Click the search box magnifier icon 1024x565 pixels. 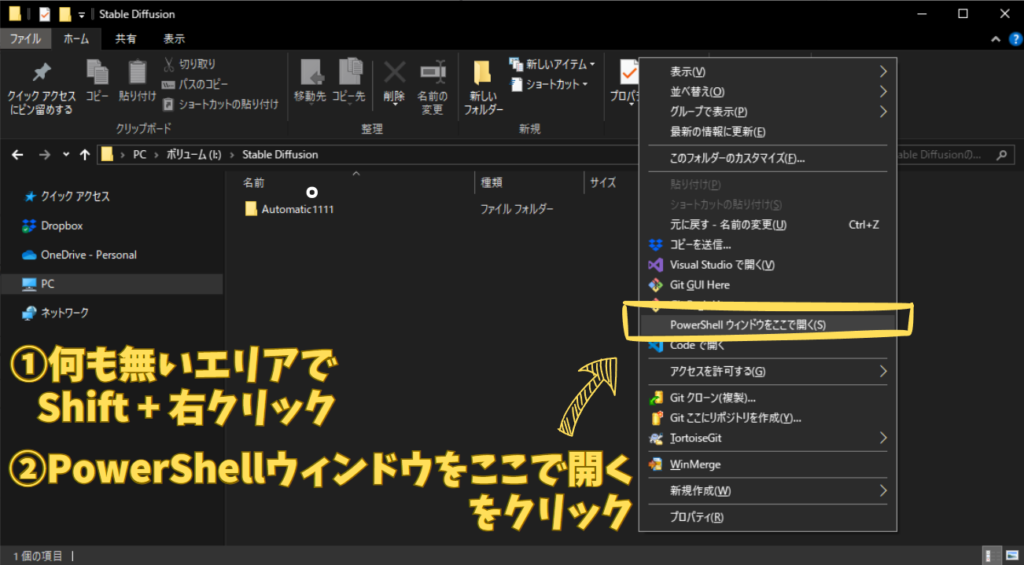(x=1000, y=155)
